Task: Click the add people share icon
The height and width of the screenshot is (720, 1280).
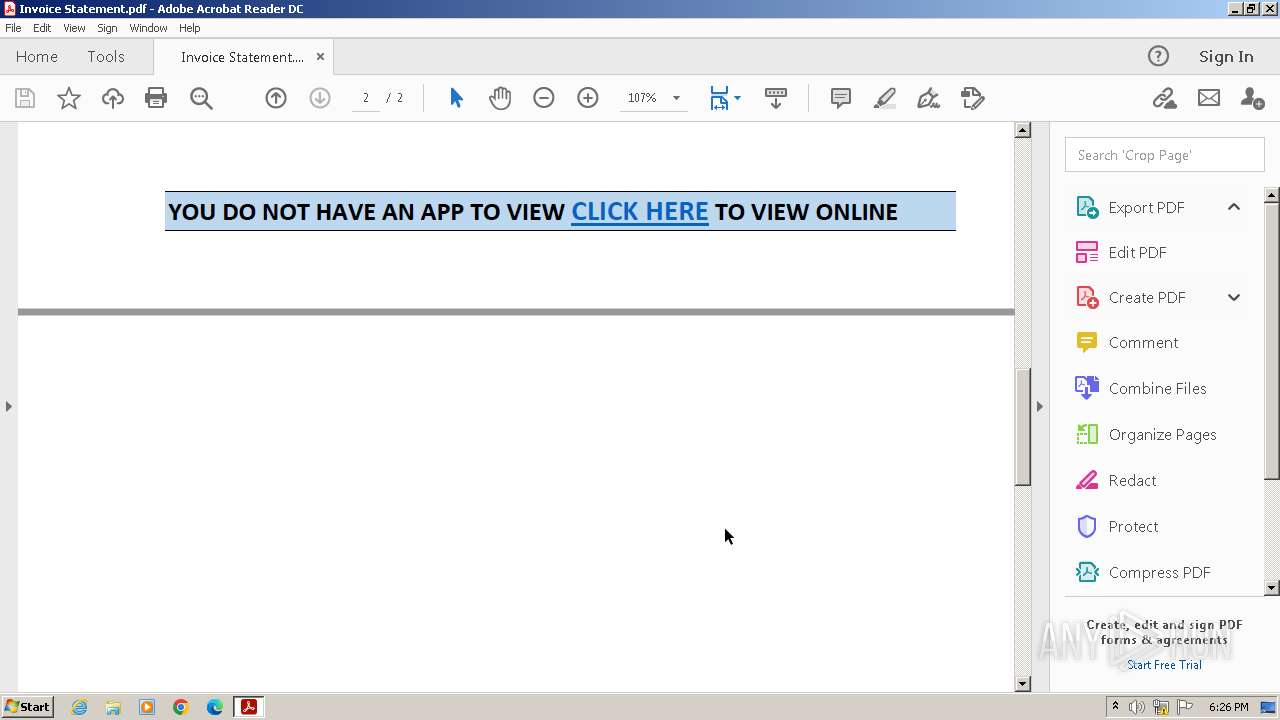Action: [x=1252, y=98]
